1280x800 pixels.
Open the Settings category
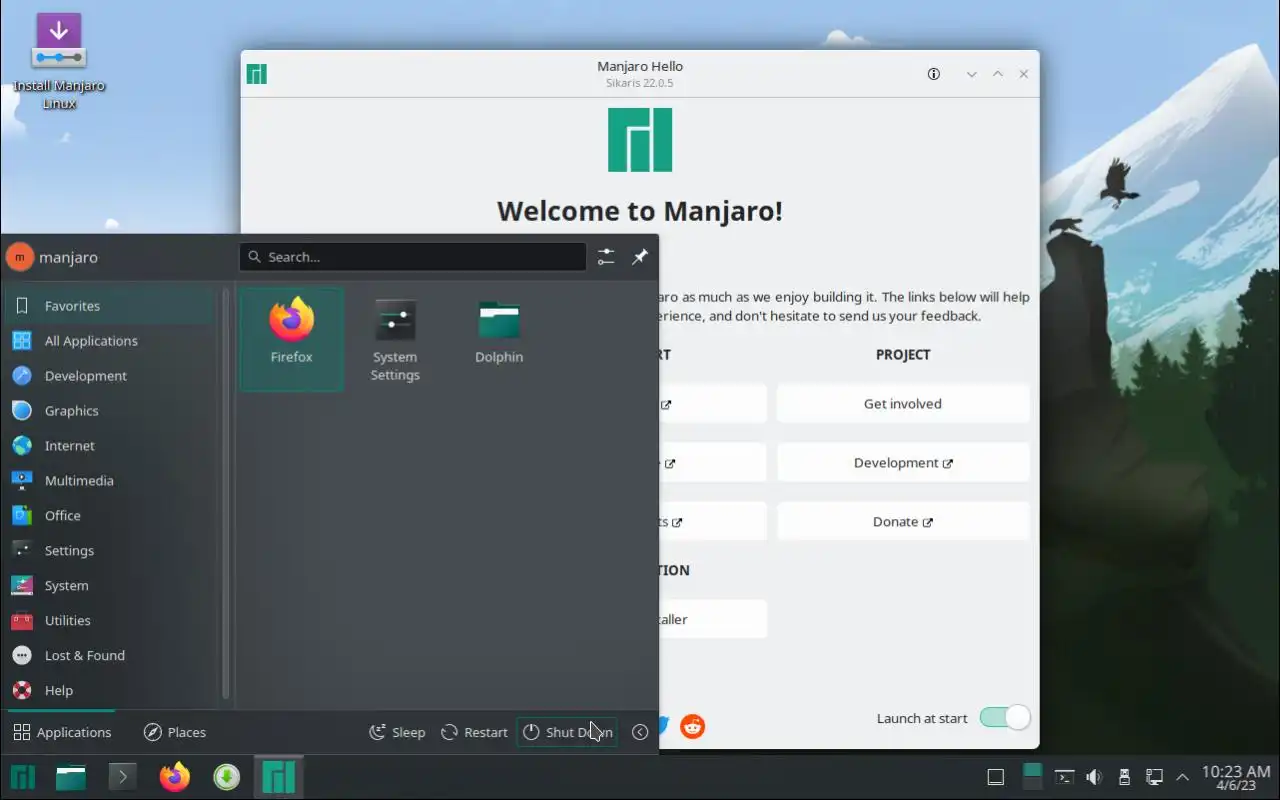tap(108, 551)
